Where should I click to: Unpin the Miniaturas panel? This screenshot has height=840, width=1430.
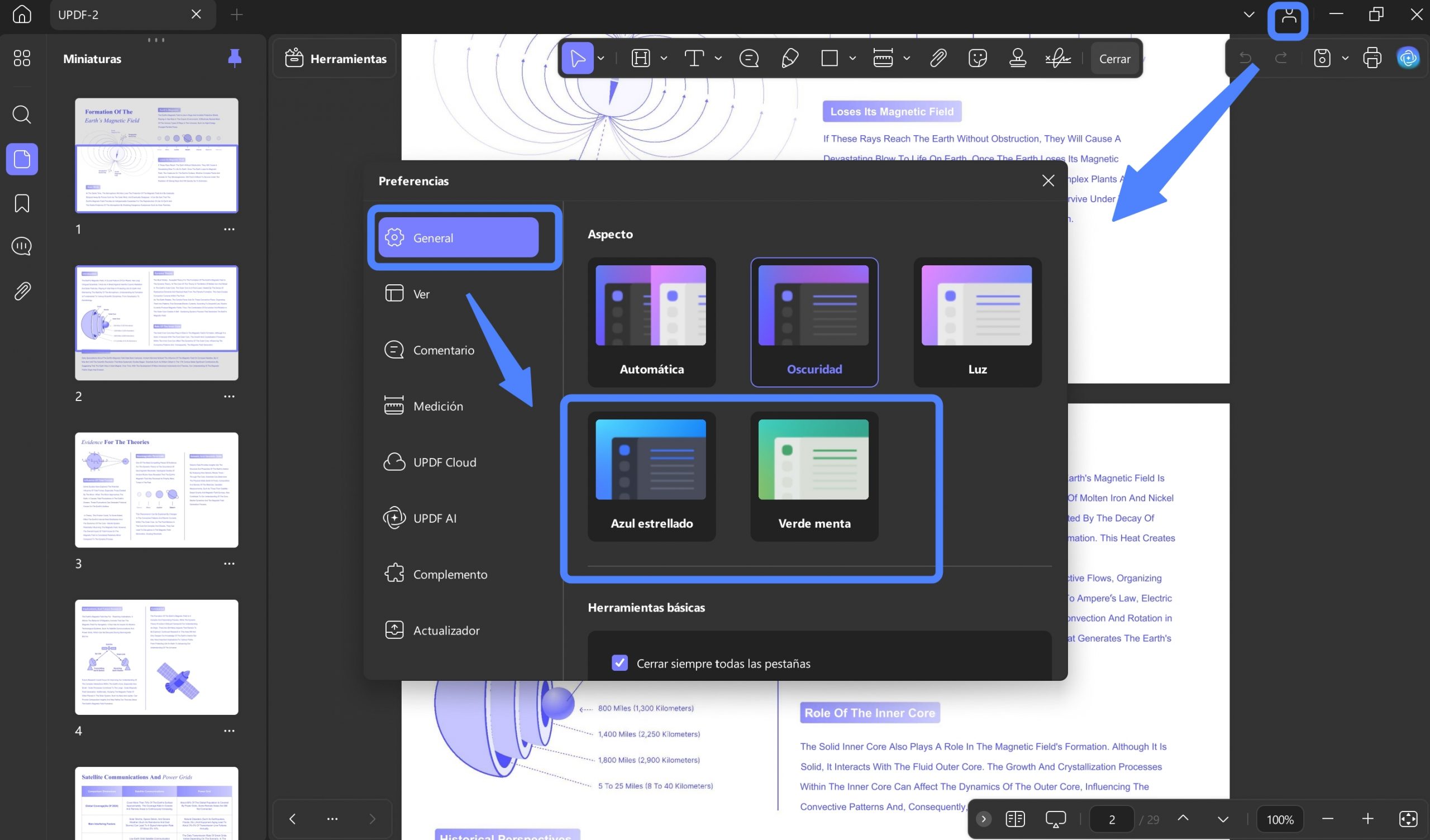235,58
